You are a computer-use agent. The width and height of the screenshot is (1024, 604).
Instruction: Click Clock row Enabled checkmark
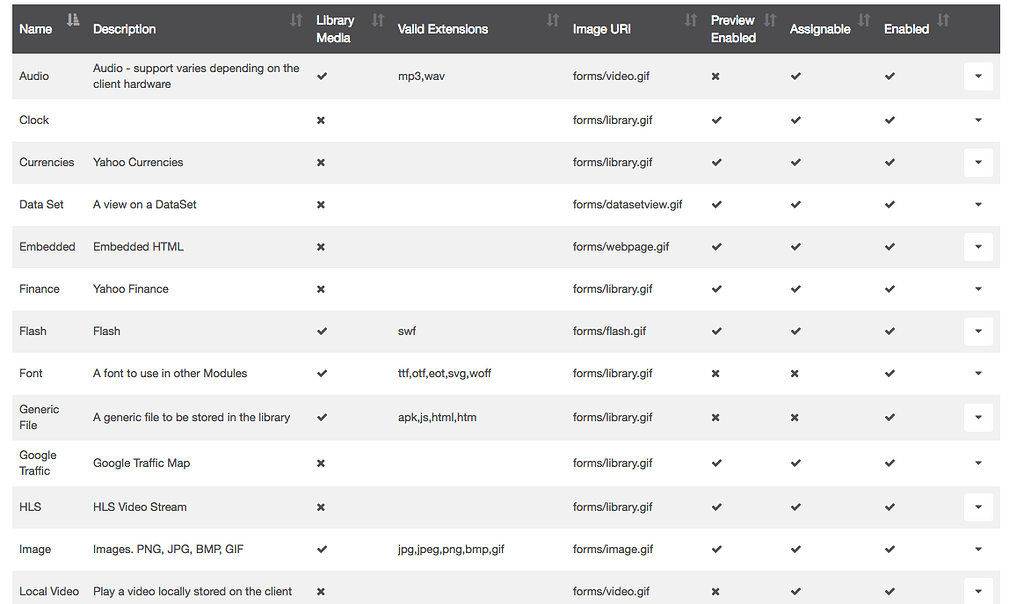tap(889, 120)
